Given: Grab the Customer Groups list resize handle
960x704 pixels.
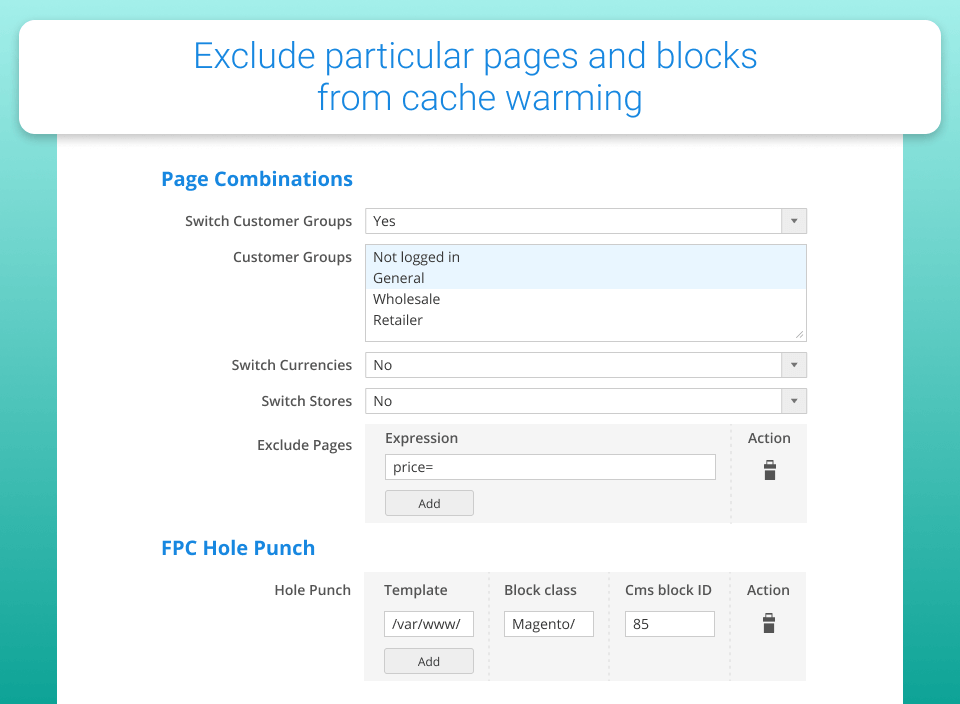Looking at the screenshot, I should (x=799, y=335).
